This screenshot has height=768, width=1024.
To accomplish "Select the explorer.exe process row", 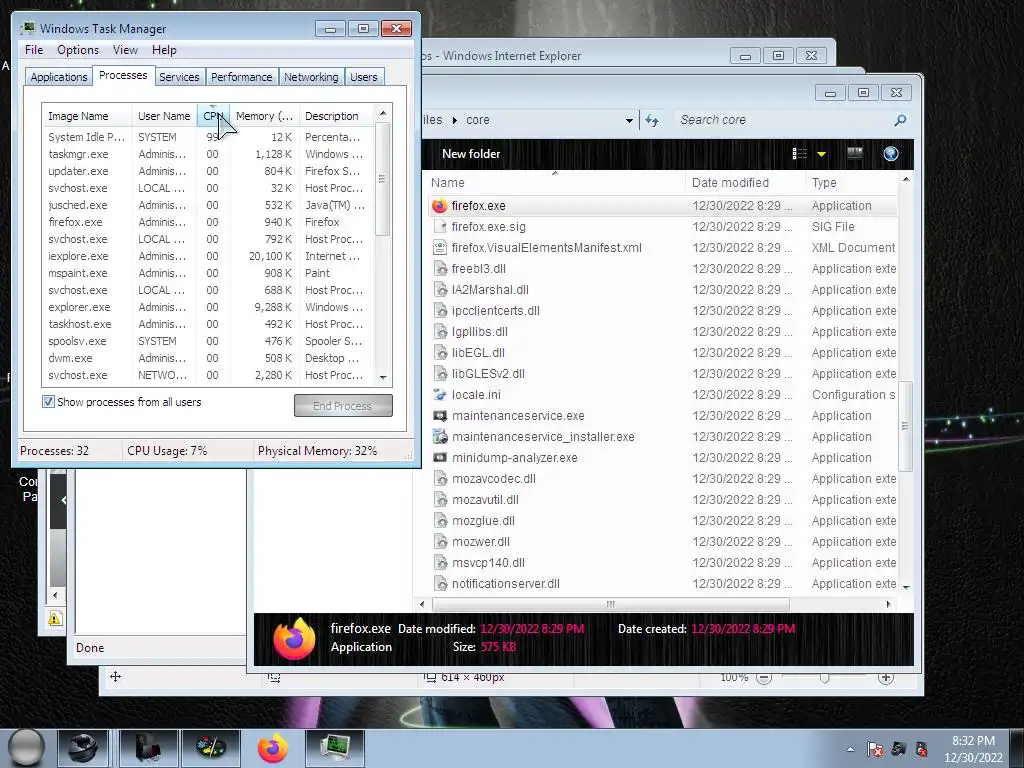I will click(208, 307).
